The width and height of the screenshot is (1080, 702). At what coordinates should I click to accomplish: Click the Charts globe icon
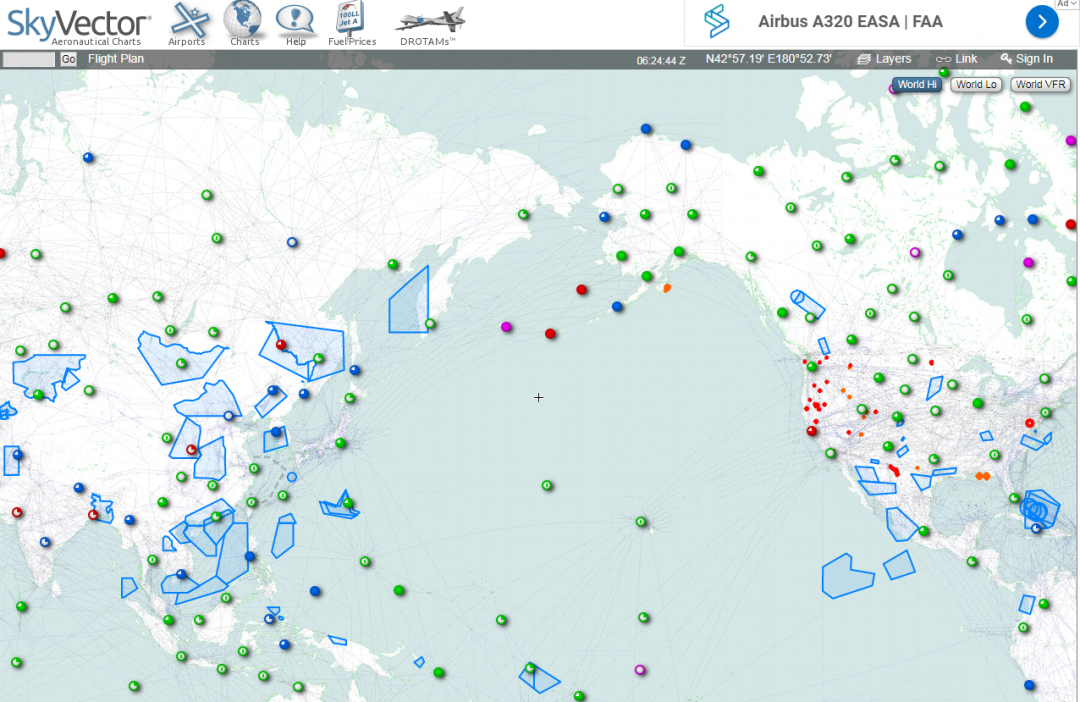click(x=243, y=19)
